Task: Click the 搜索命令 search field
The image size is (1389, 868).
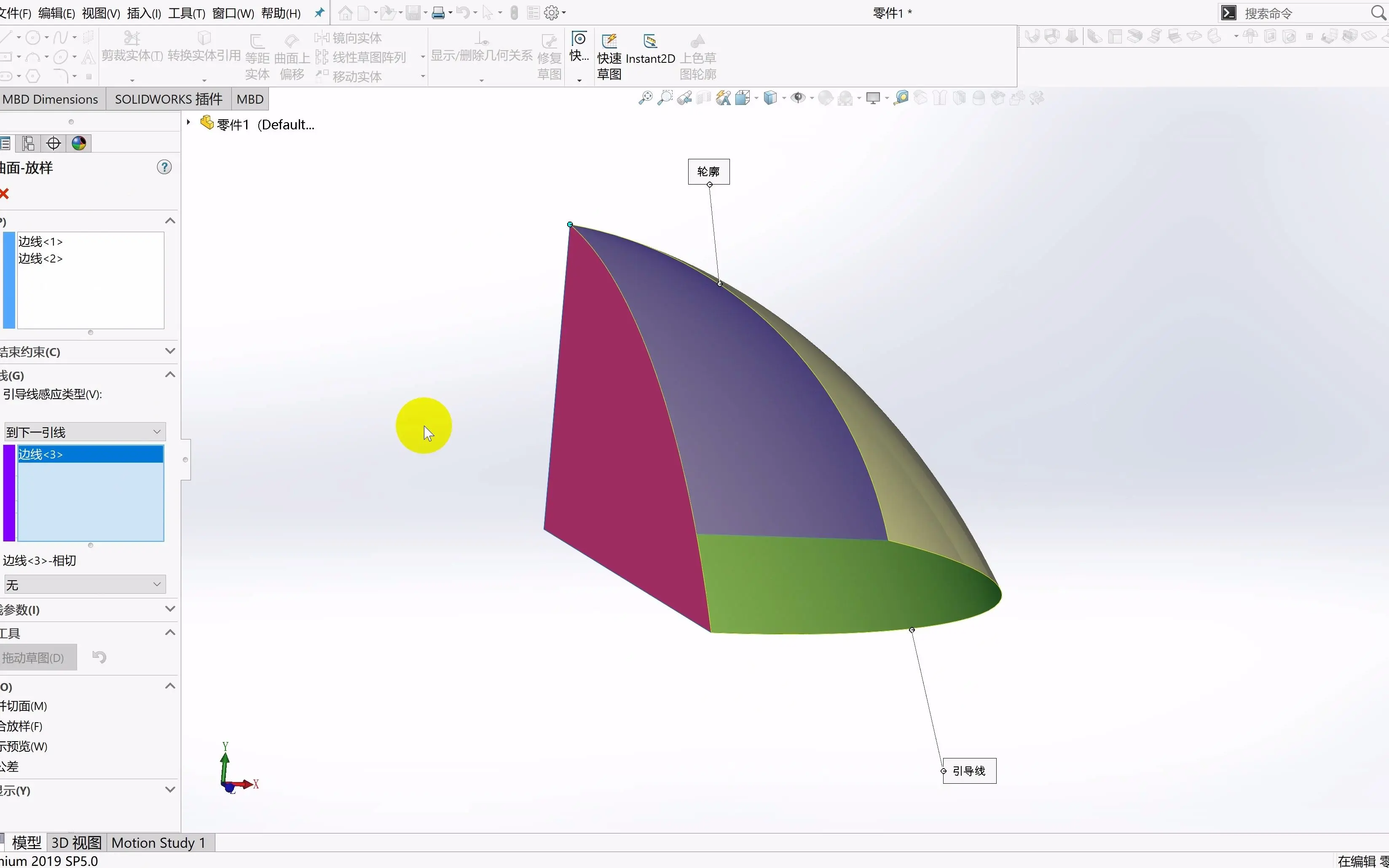Action: coord(1303,13)
